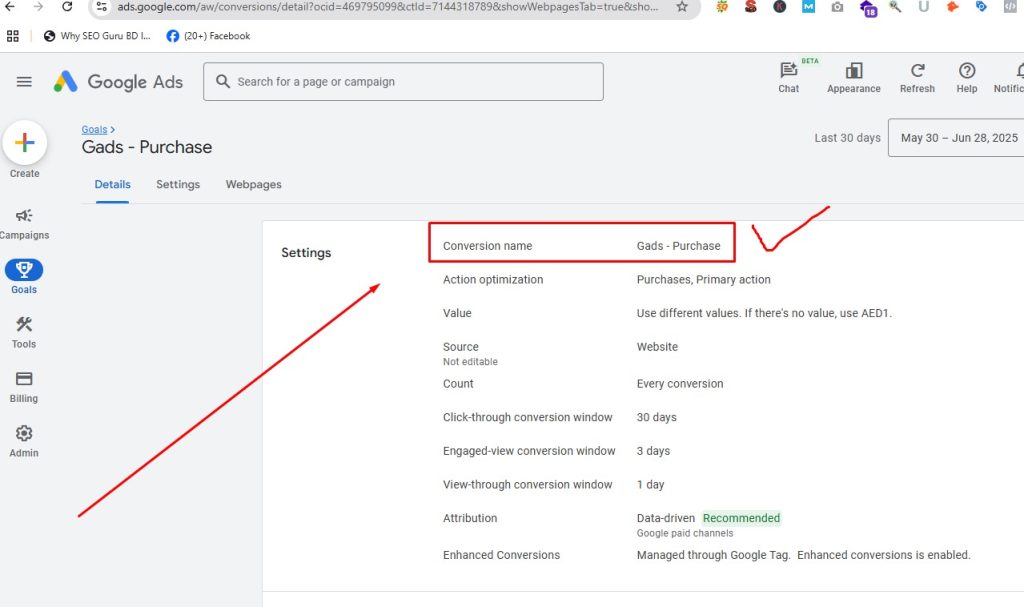Select the Goals trophy icon
The width and height of the screenshot is (1024, 607).
24,270
